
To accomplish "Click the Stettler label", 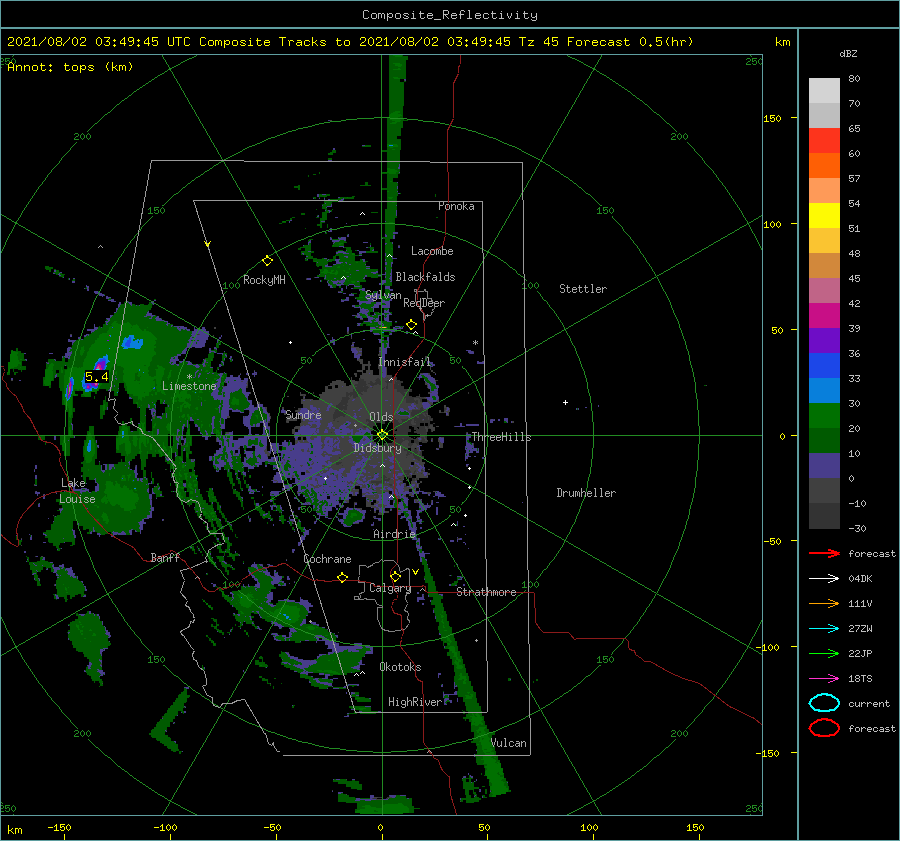I will point(583,289).
